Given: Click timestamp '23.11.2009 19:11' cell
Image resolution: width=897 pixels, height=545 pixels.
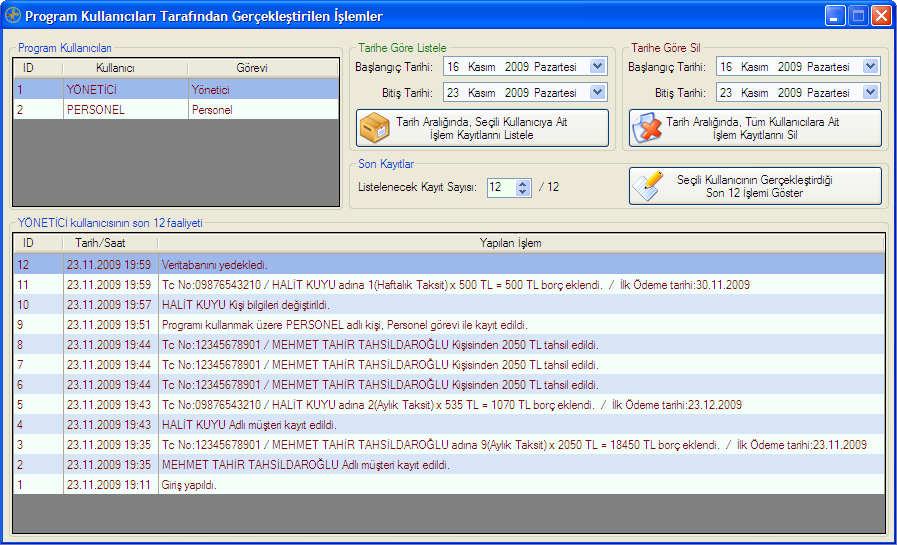Looking at the screenshot, I should (x=109, y=485).
